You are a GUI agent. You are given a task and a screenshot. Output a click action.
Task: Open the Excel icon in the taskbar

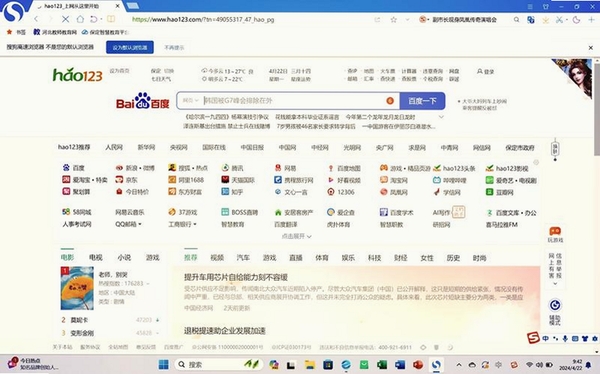tap(382, 364)
